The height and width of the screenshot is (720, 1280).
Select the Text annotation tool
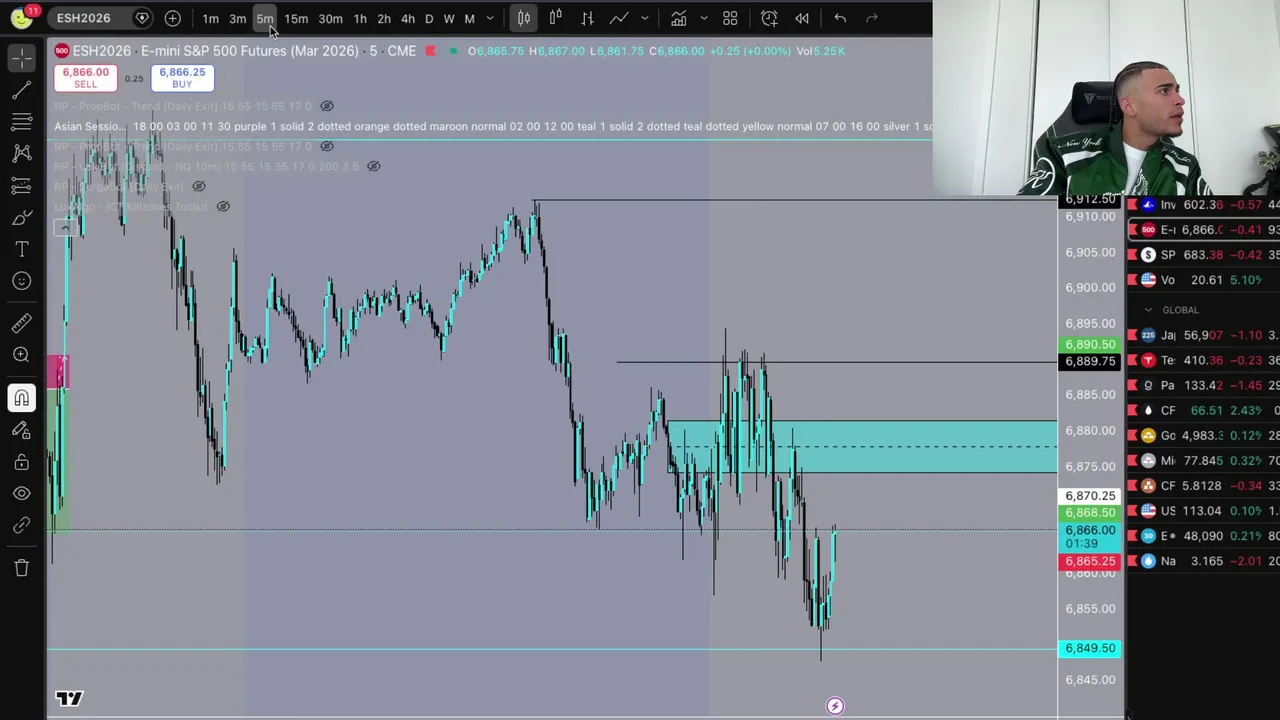[x=21, y=249]
